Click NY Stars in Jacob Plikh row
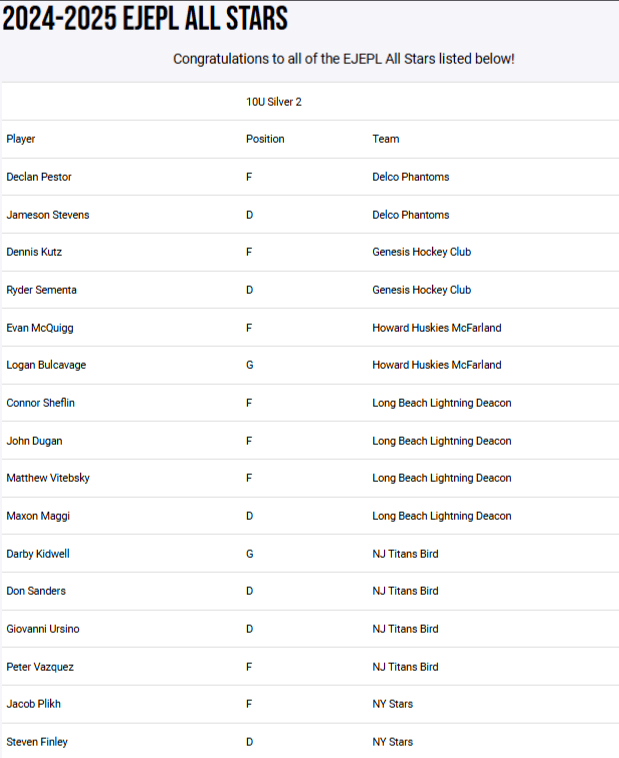The image size is (619, 758). coord(393,704)
